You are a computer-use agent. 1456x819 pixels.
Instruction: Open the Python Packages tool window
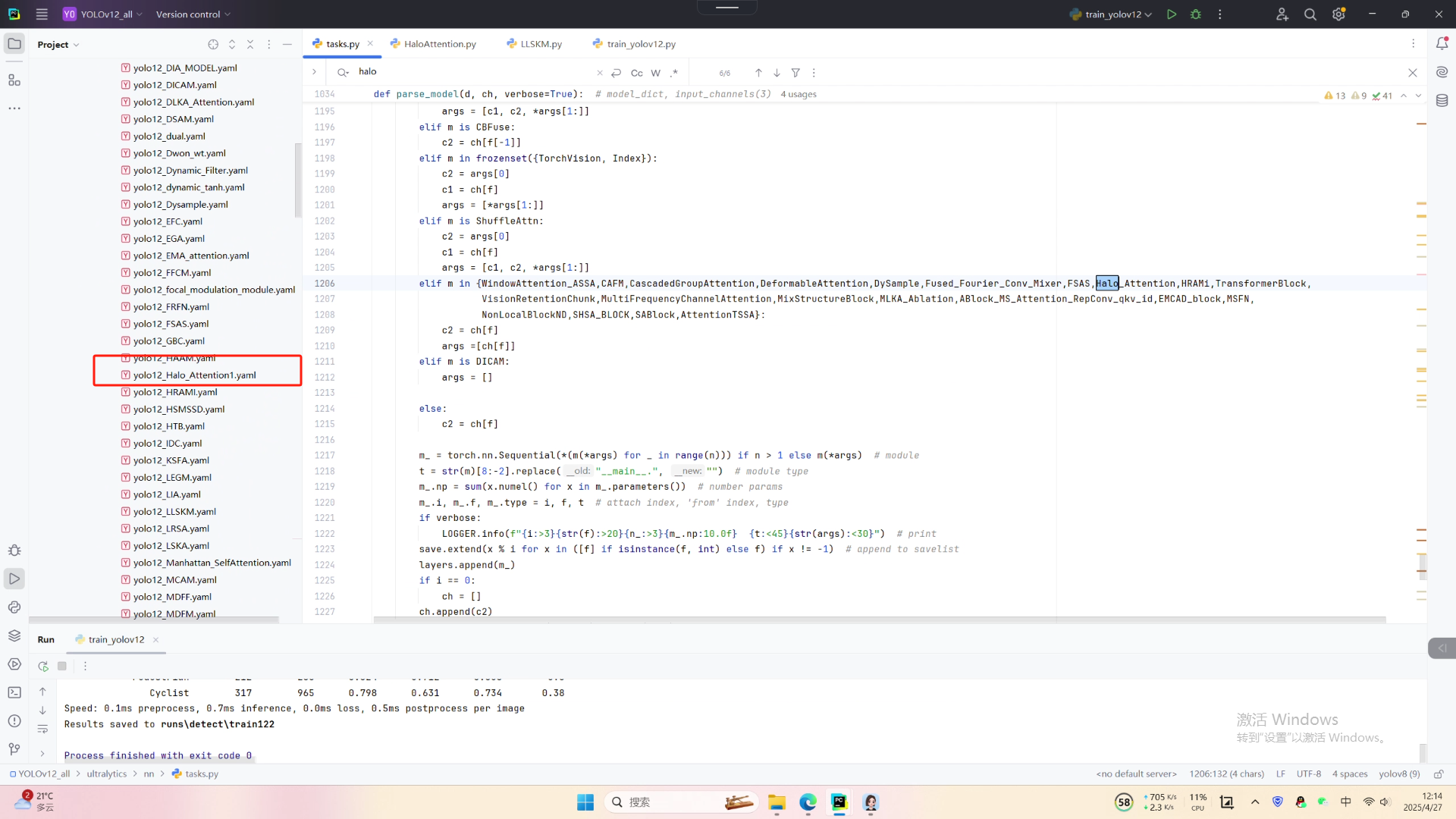[x=14, y=635]
